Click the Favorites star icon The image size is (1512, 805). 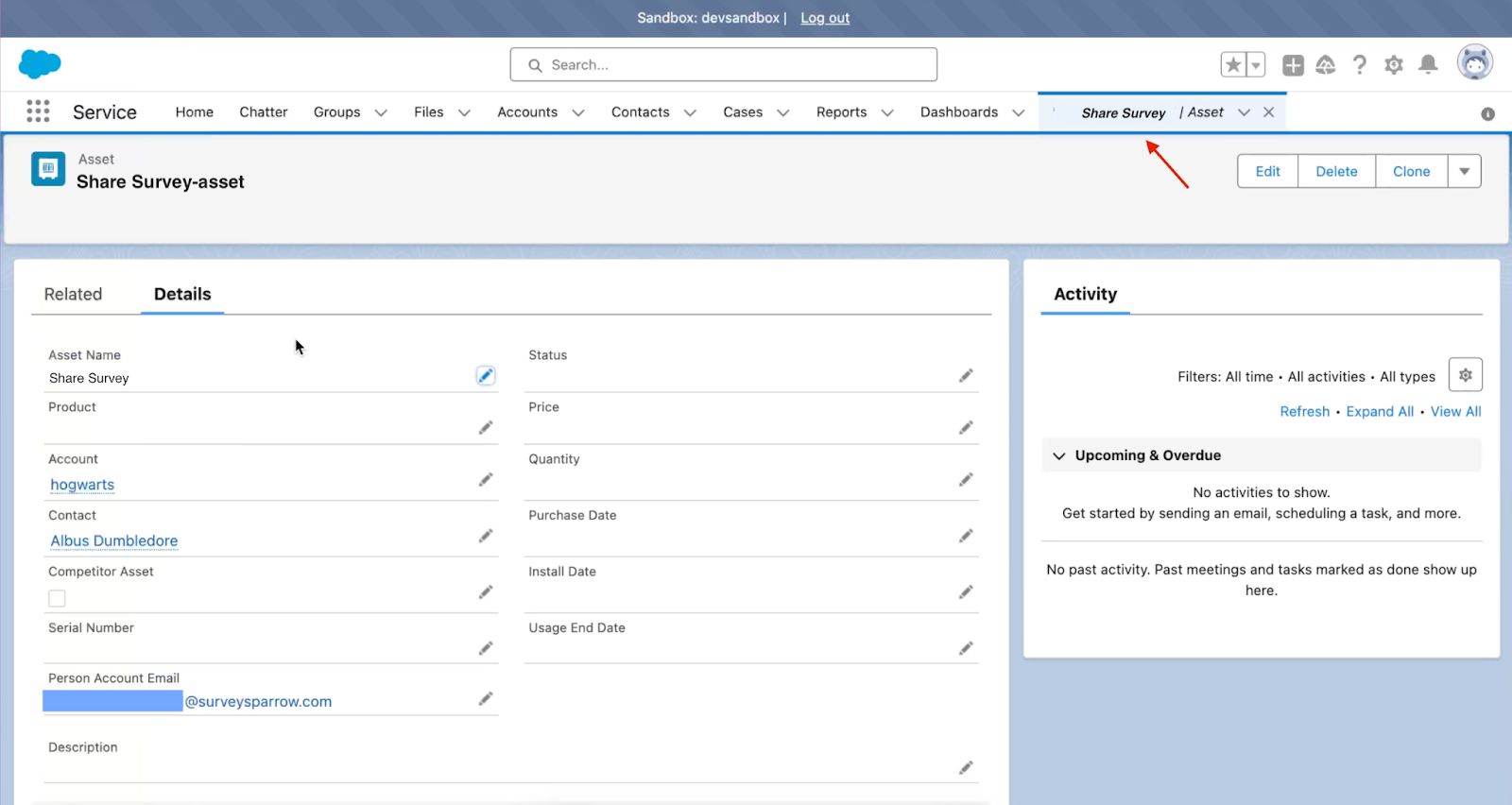1233,64
